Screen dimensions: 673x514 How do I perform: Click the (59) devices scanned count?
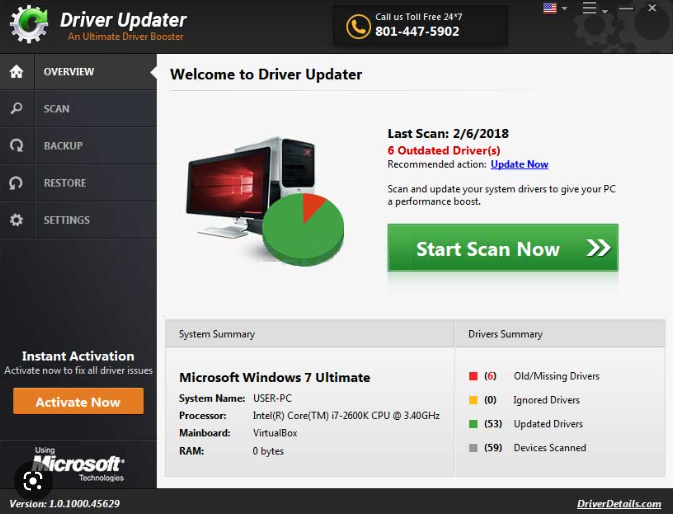click(493, 447)
